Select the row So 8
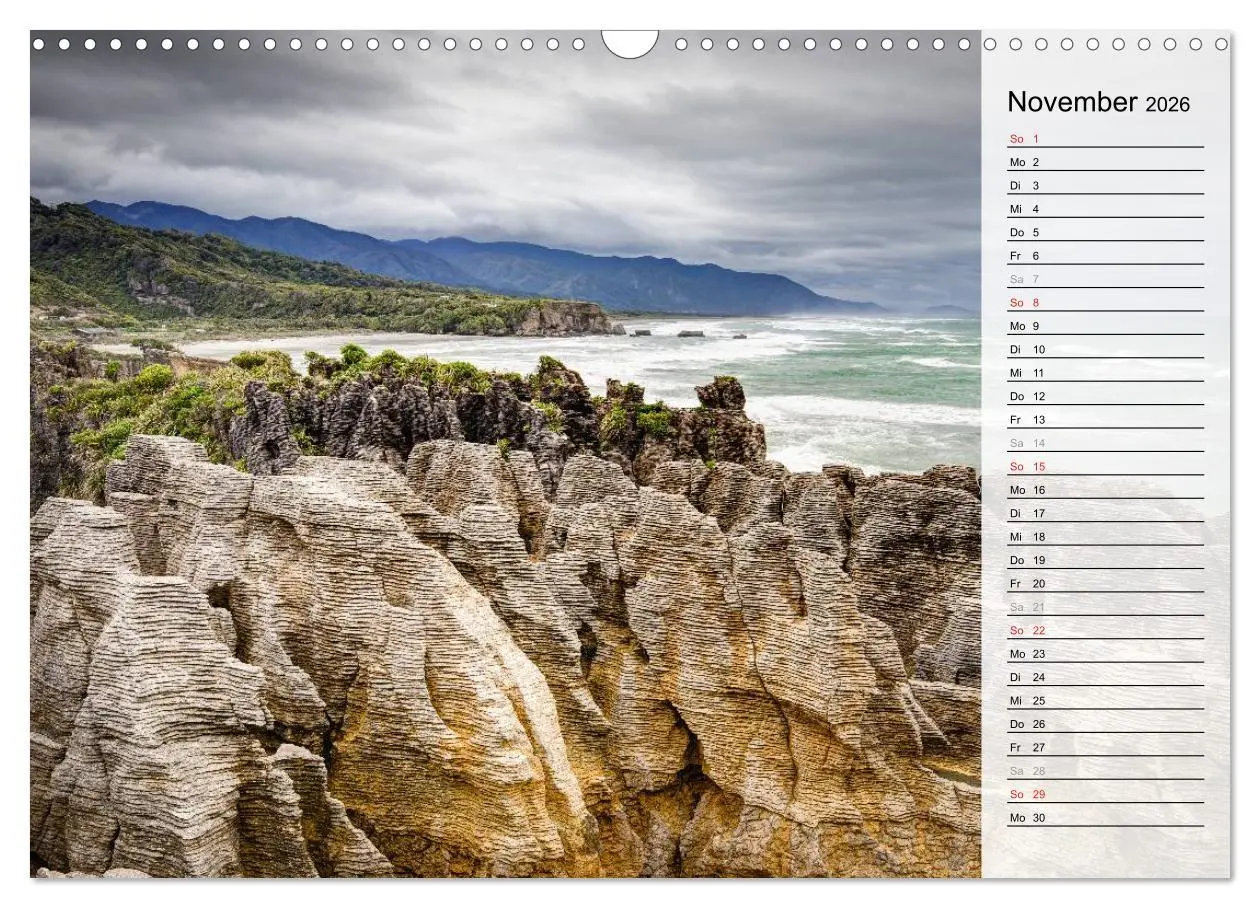This screenshot has height=908, width=1260. [1105, 302]
